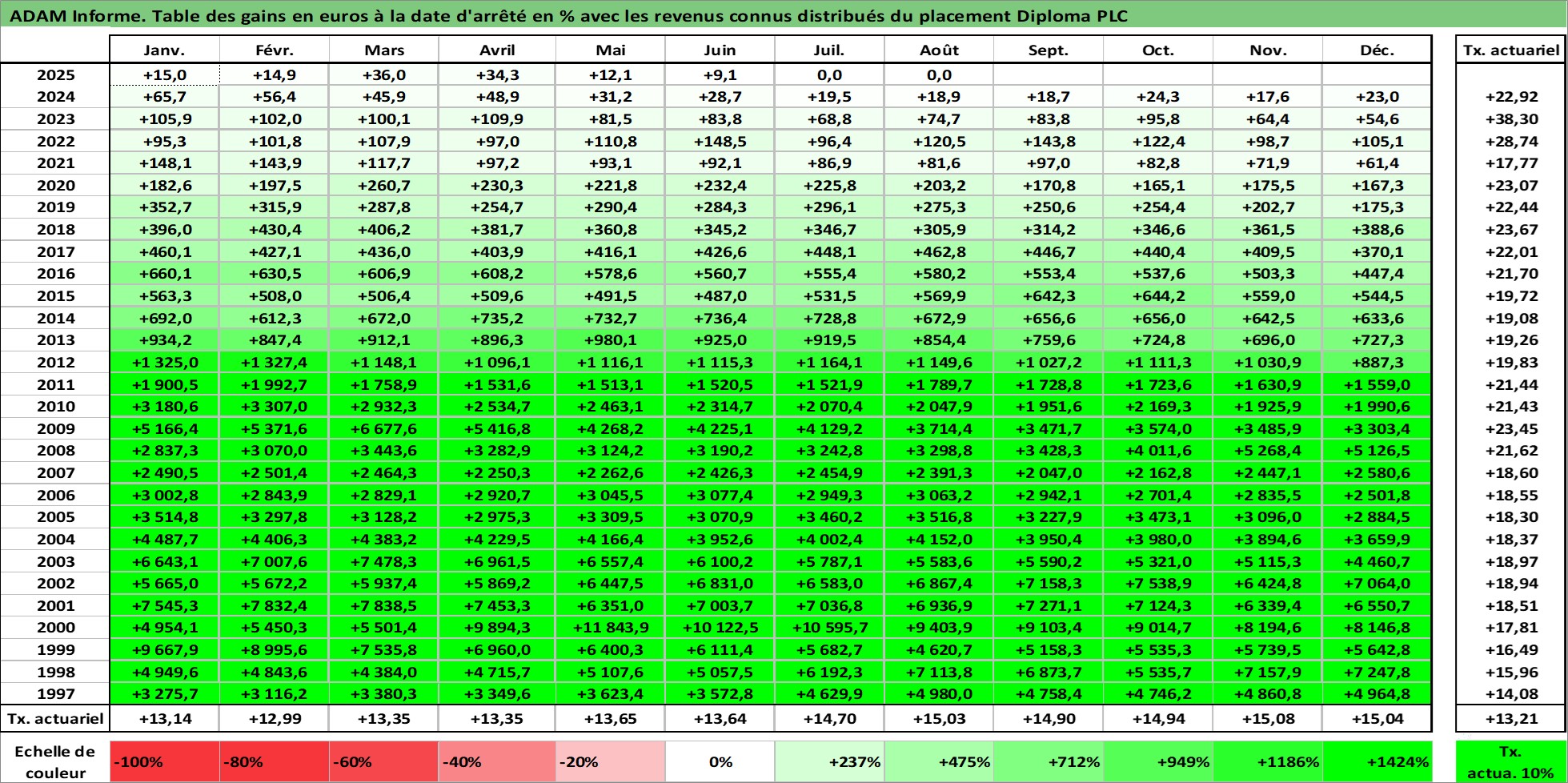The height and width of the screenshot is (783, 1568).
Task: Click the -20% color scale swatch
Action: (611, 762)
